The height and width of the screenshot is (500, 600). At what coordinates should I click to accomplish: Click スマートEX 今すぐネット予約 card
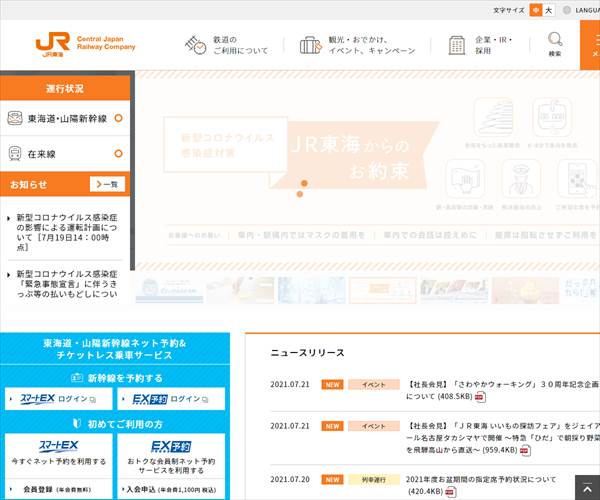[59, 456]
